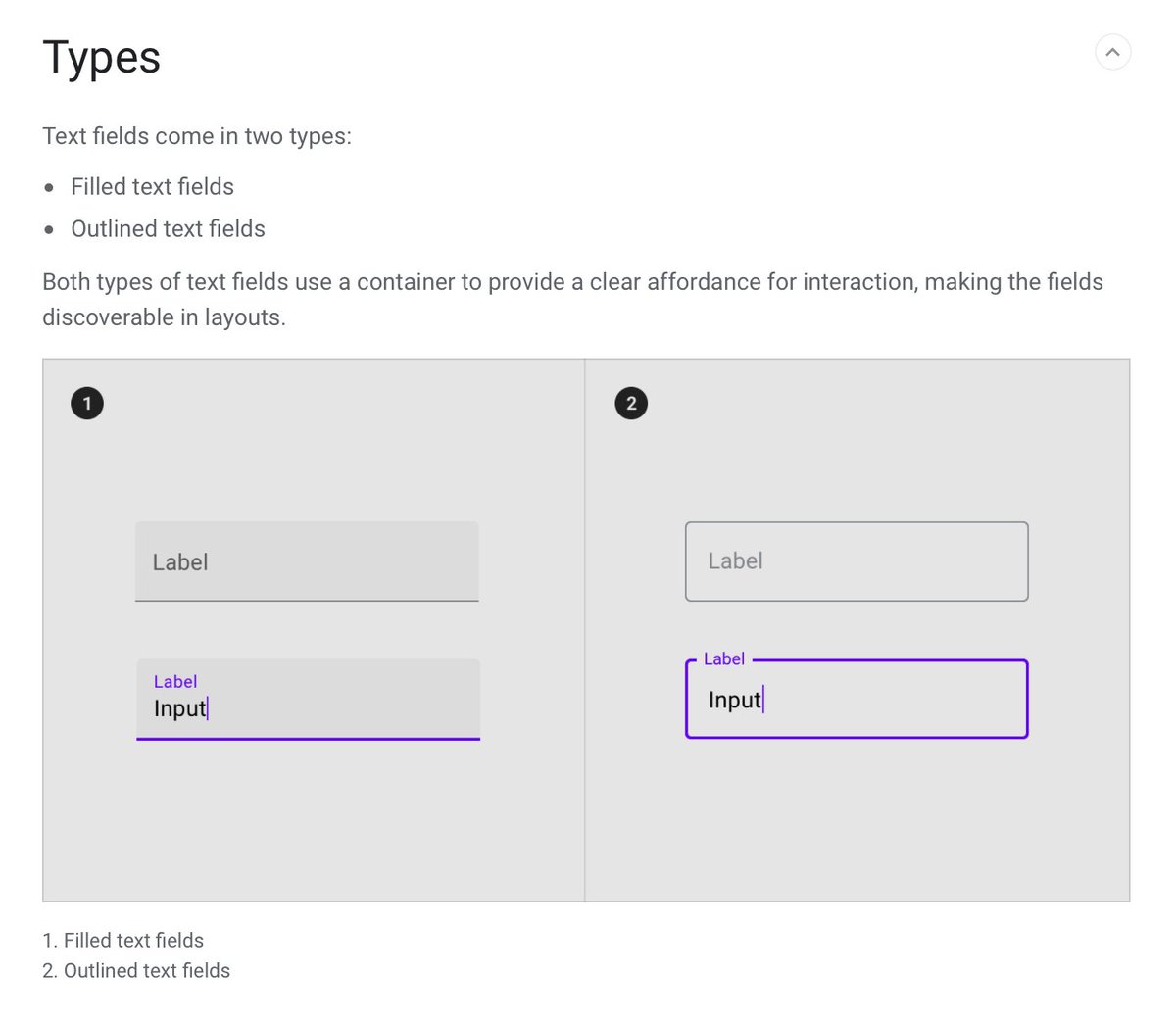Click the focused filled text field containing Input
This screenshot has height=1023, width=1176.
tap(308, 700)
